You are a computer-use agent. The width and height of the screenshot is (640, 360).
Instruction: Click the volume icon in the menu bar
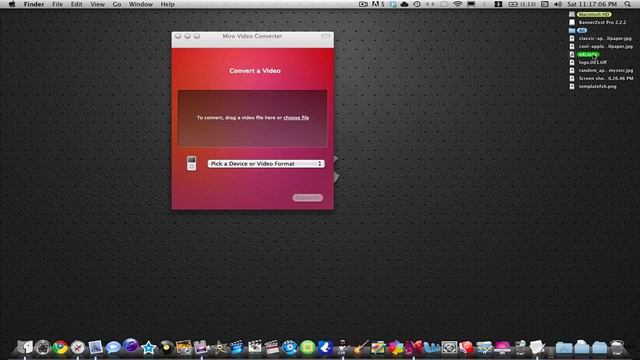(x=558, y=4)
